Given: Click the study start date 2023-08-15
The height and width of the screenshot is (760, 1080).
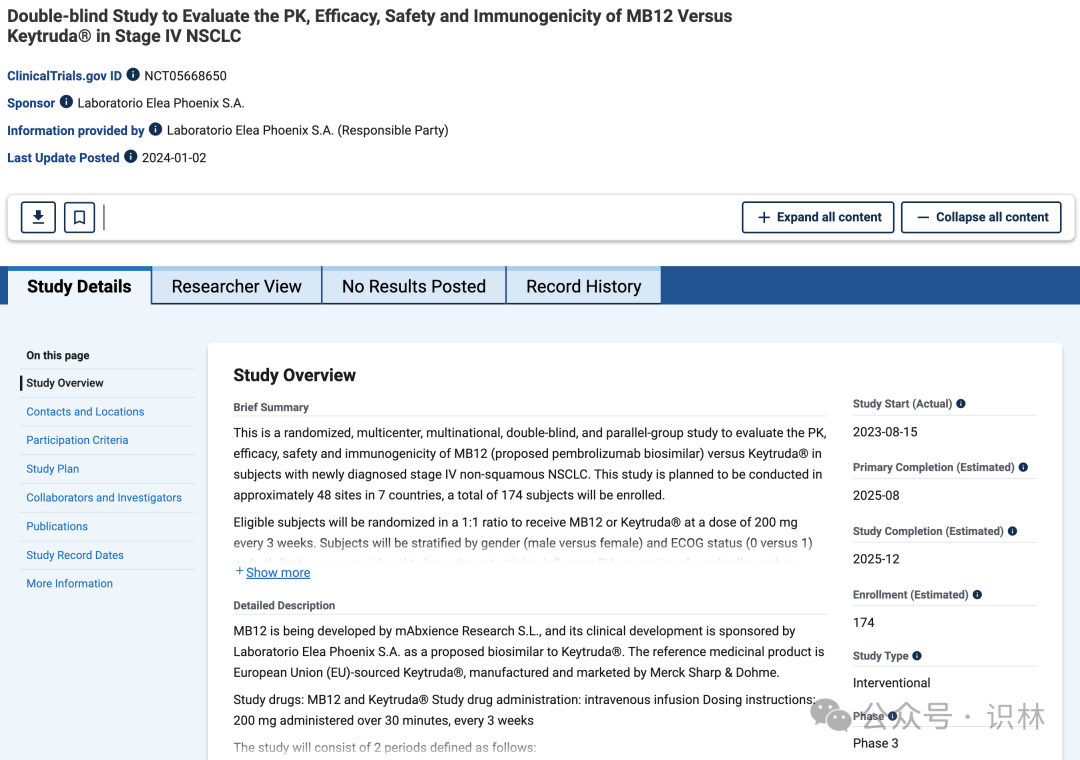Looking at the screenshot, I should click(x=885, y=432).
